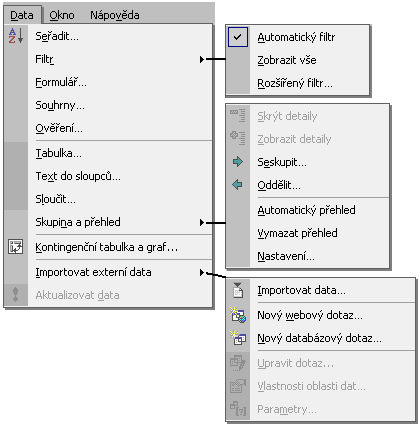
Task: Click the Kontingenční tabulka pivot table icon
Action: 16,247
